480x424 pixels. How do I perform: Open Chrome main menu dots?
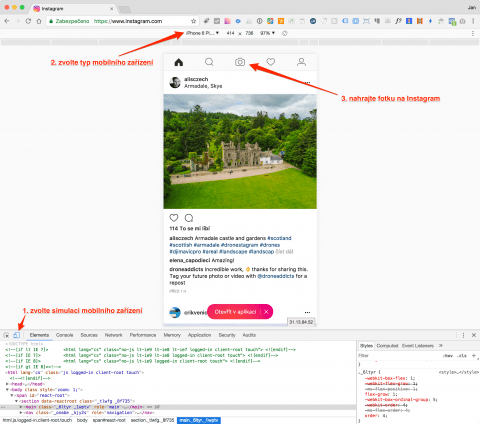pos(473,21)
